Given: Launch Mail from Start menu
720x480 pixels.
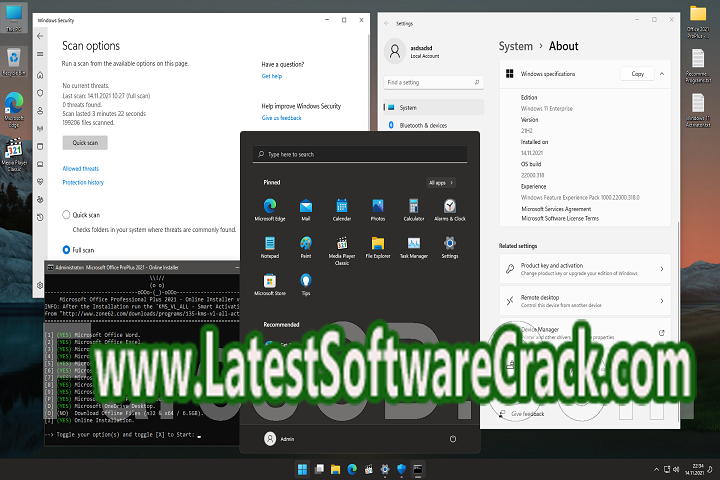Looking at the screenshot, I should (x=306, y=206).
